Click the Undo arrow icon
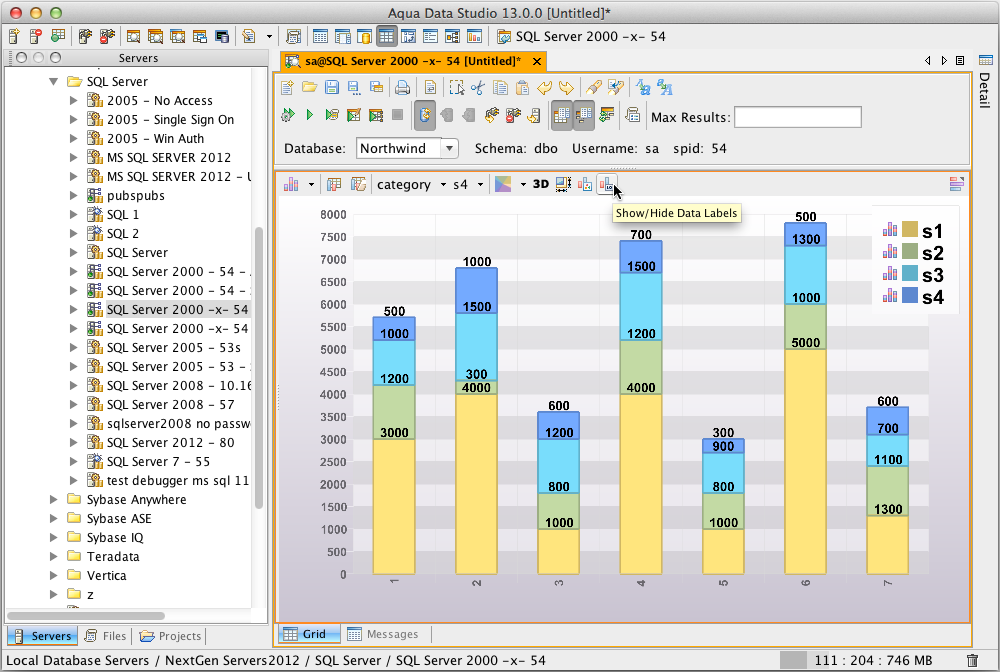The height and width of the screenshot is (672, 1000). coord(546,88)
